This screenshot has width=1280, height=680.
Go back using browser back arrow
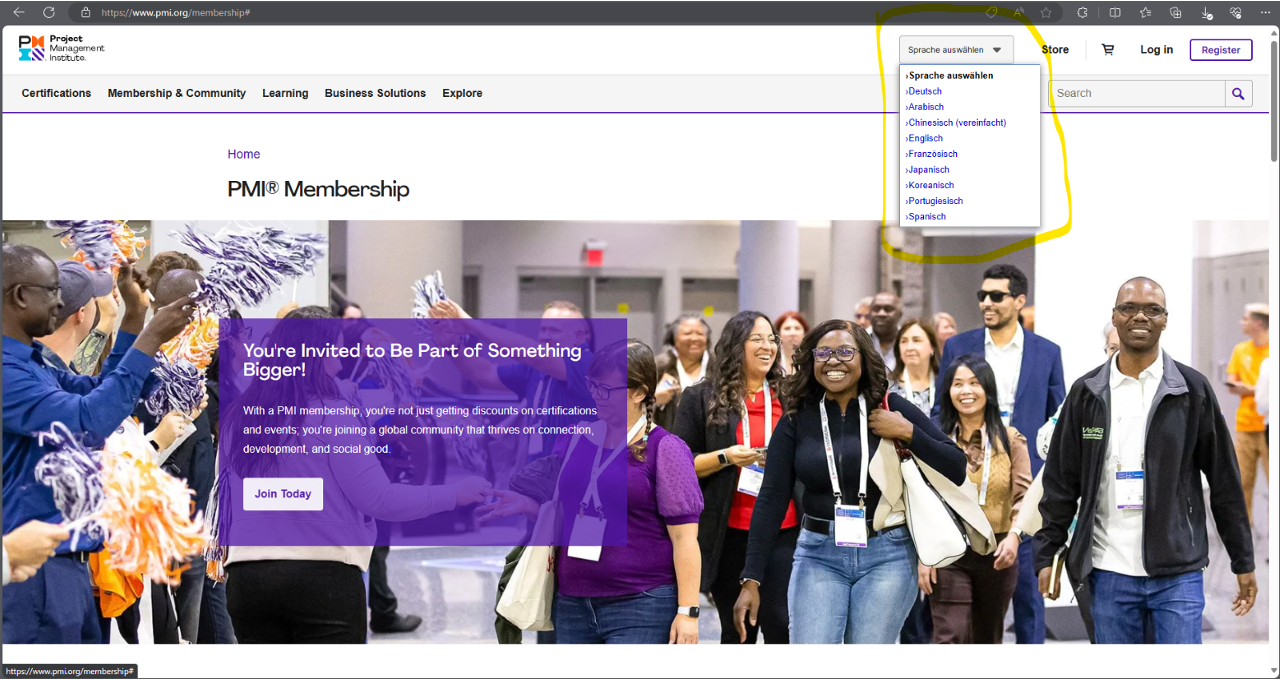tap(18, 12)
